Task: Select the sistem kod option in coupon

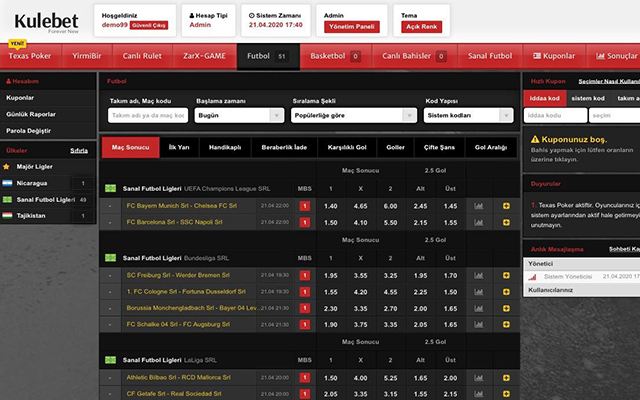Action: coord(586,99)
